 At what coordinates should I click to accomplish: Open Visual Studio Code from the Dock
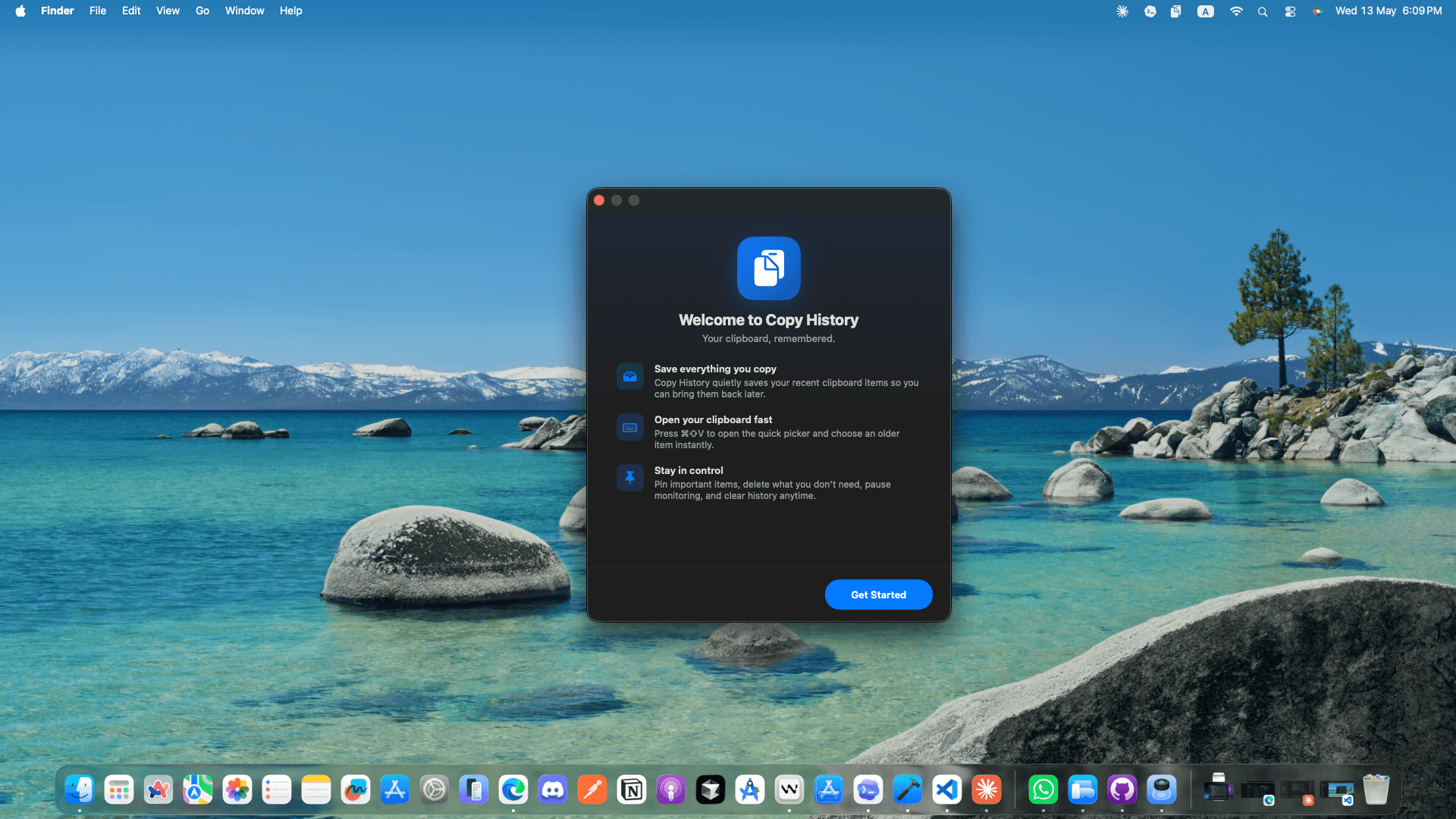[947, 790]
